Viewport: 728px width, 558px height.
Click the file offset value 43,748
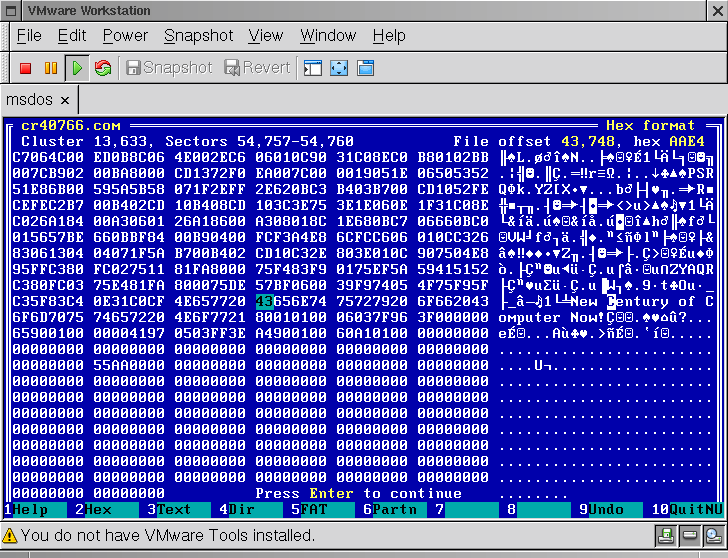[x=588, y=141]
